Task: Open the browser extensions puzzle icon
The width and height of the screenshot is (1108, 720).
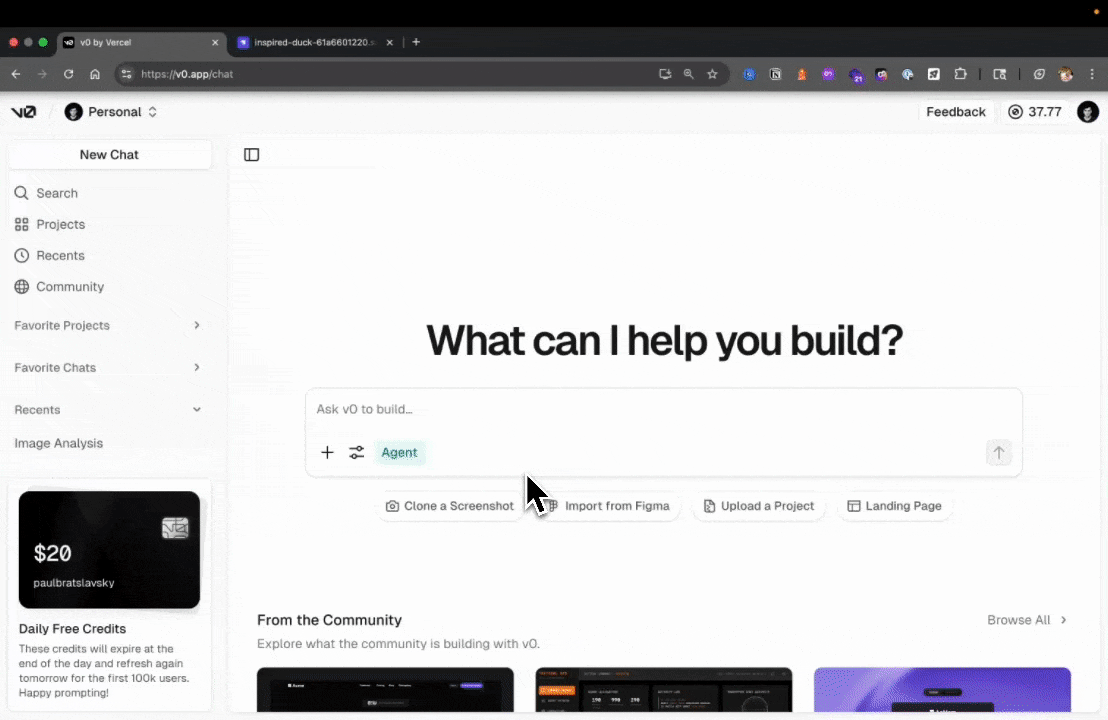Action: click(960, 74)
